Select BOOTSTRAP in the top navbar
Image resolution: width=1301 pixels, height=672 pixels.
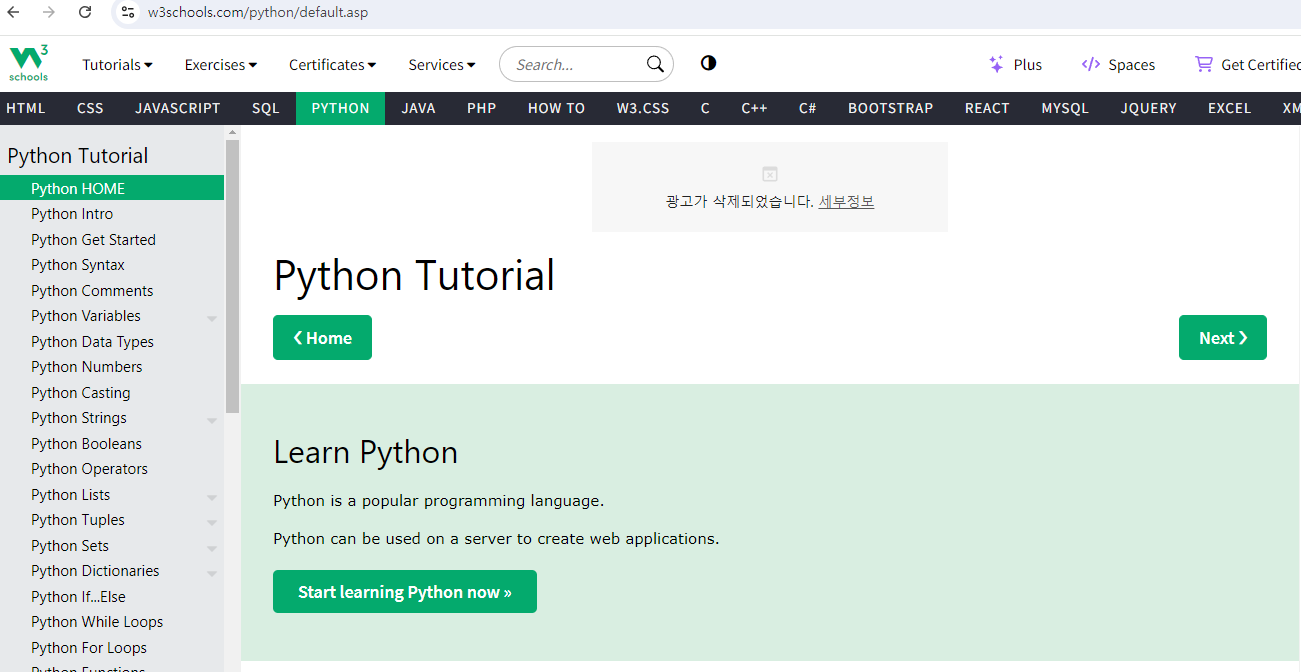click(891, 108)
